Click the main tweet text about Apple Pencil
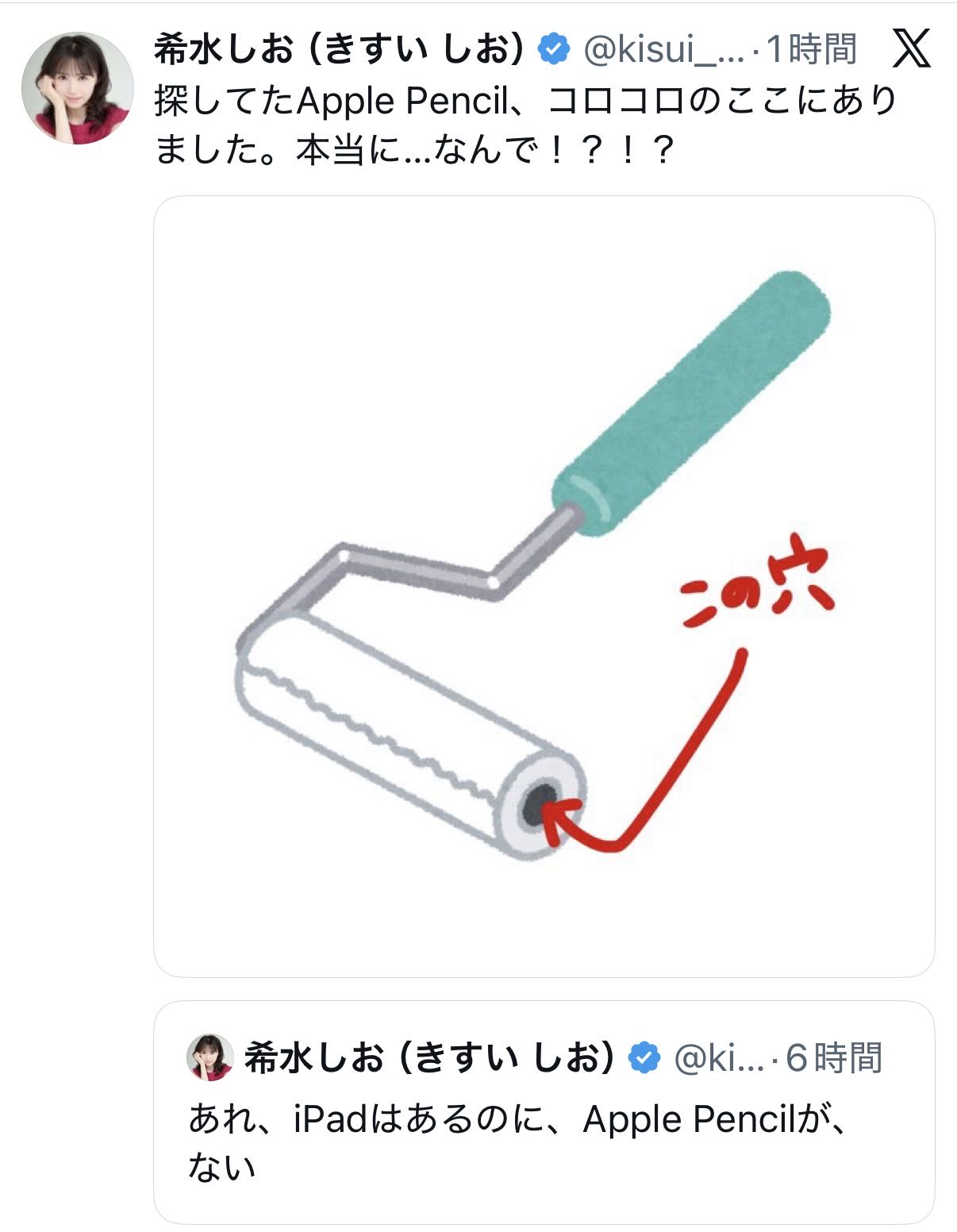The width and height of the screenshot is (957, 1232). tap(525, 125)
